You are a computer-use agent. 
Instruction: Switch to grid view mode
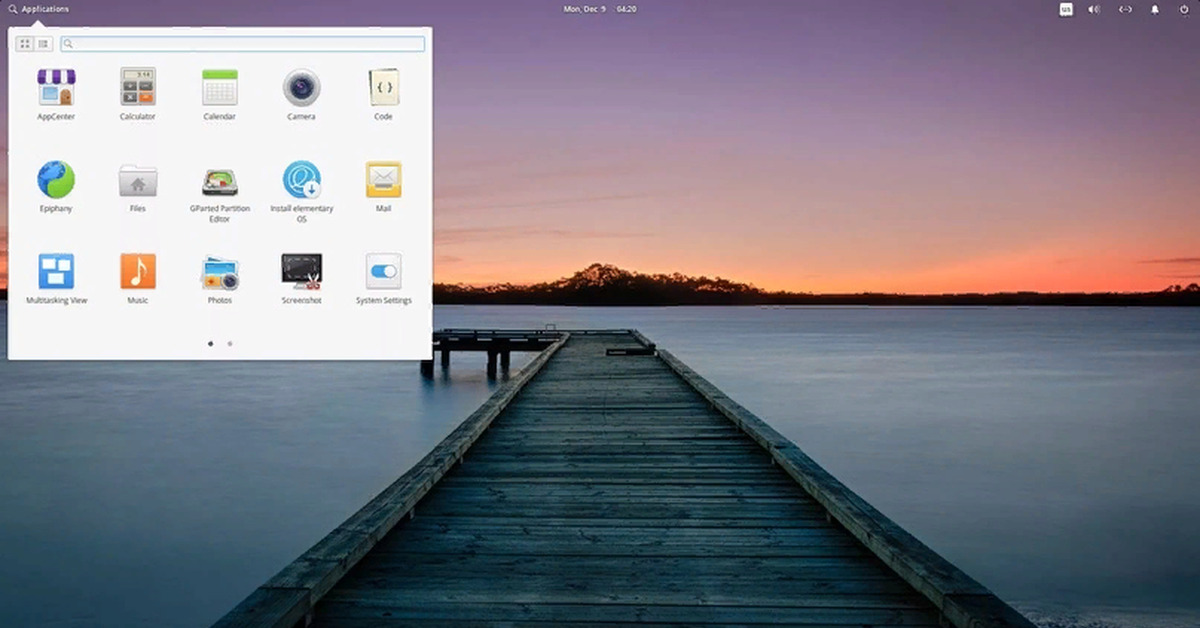point(25,44)
